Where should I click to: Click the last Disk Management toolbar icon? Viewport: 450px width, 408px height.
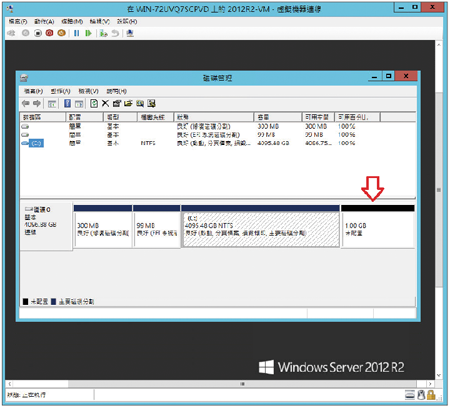point(151,103)
